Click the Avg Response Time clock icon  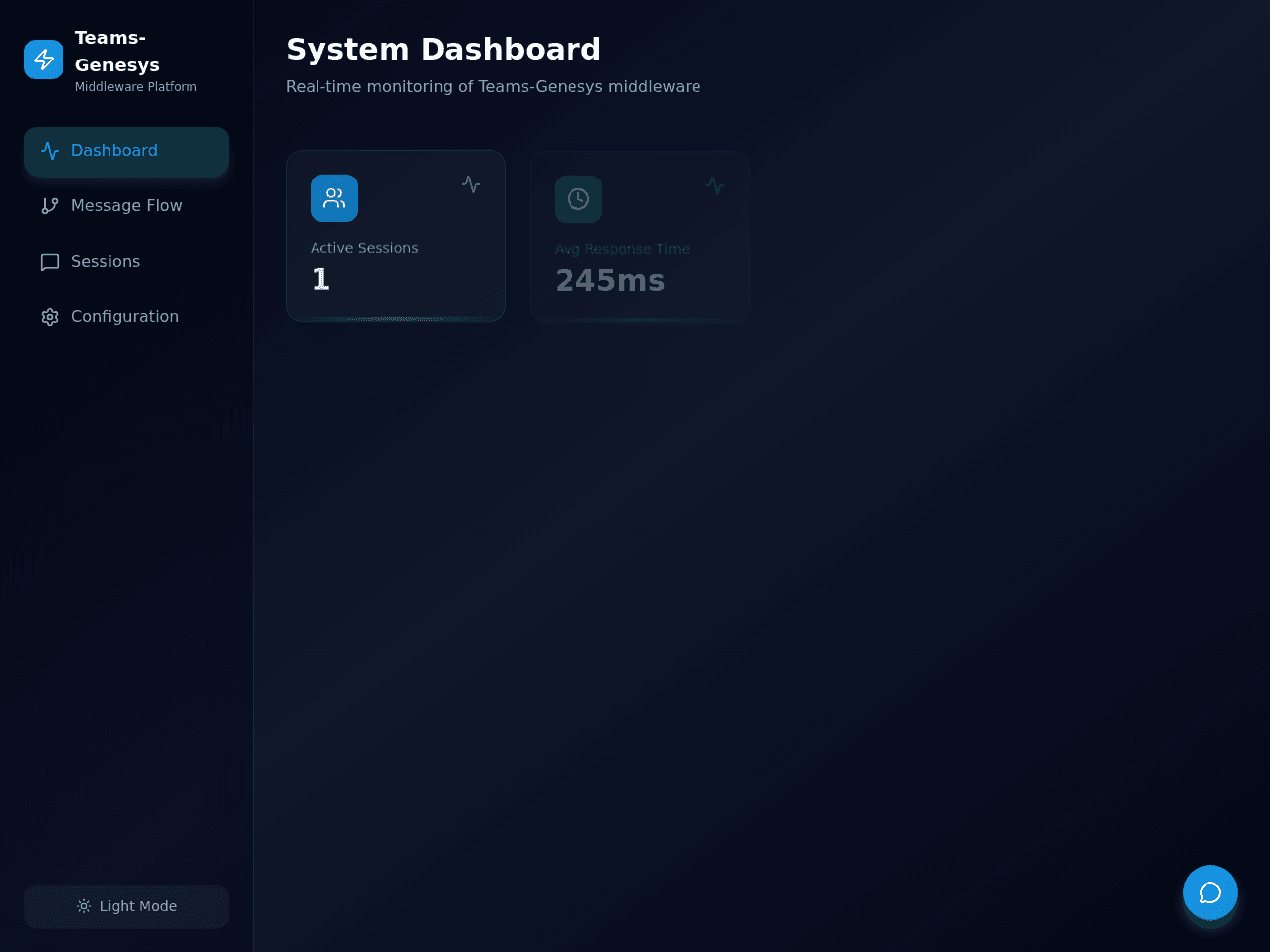(578, 199)
